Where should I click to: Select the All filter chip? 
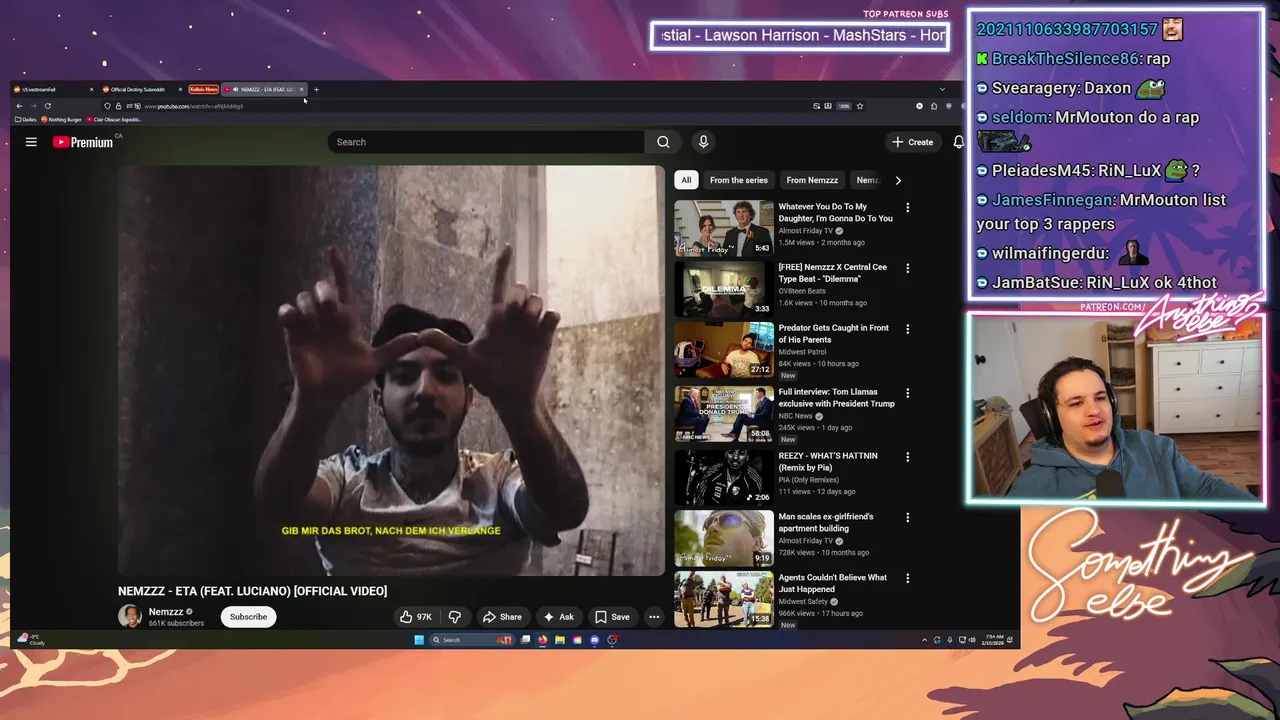coord(685,180)
